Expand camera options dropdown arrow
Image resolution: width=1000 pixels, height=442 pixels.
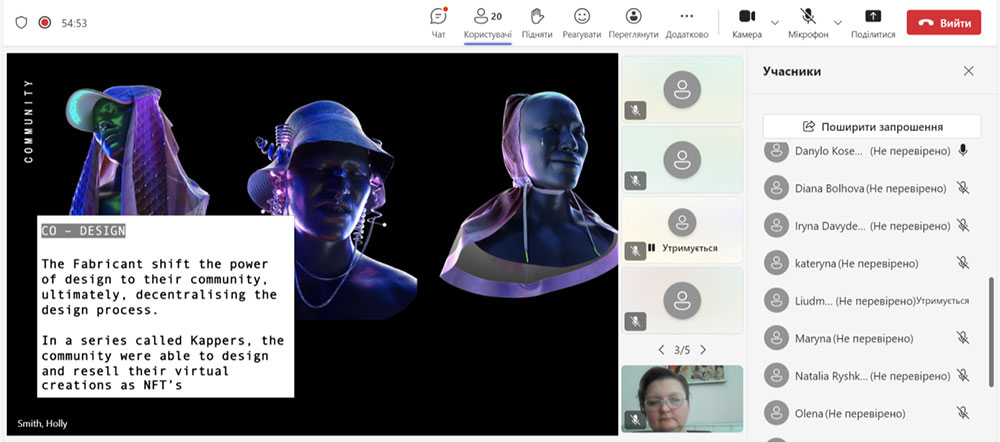775,23
